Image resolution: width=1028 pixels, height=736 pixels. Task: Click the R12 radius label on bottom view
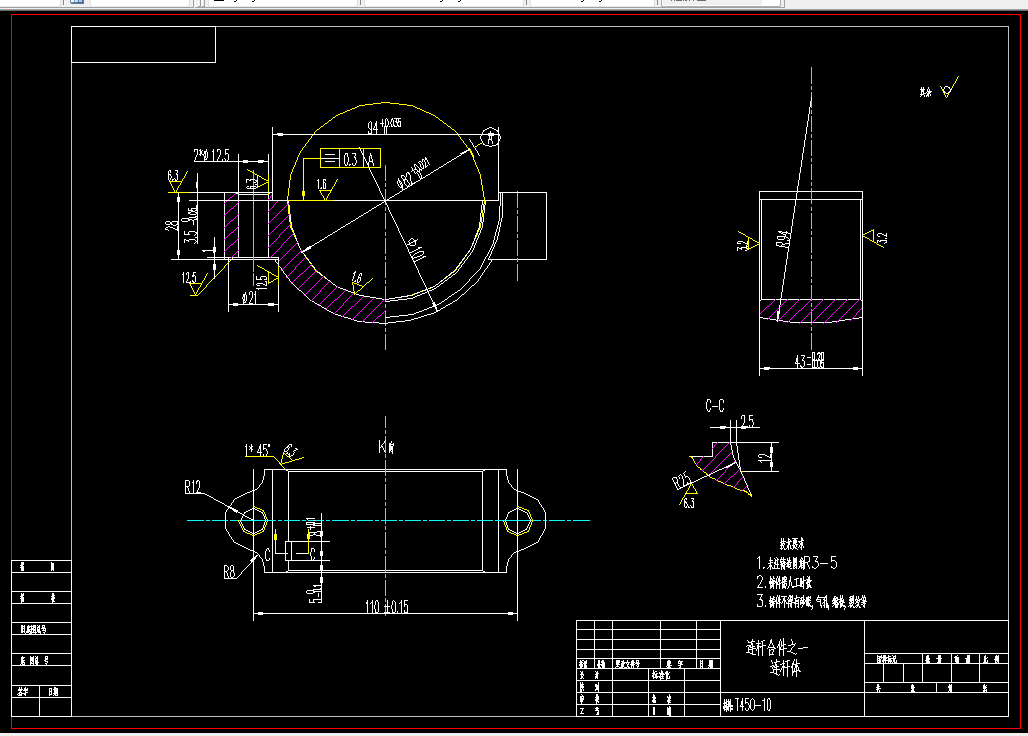tap(193, 485)
